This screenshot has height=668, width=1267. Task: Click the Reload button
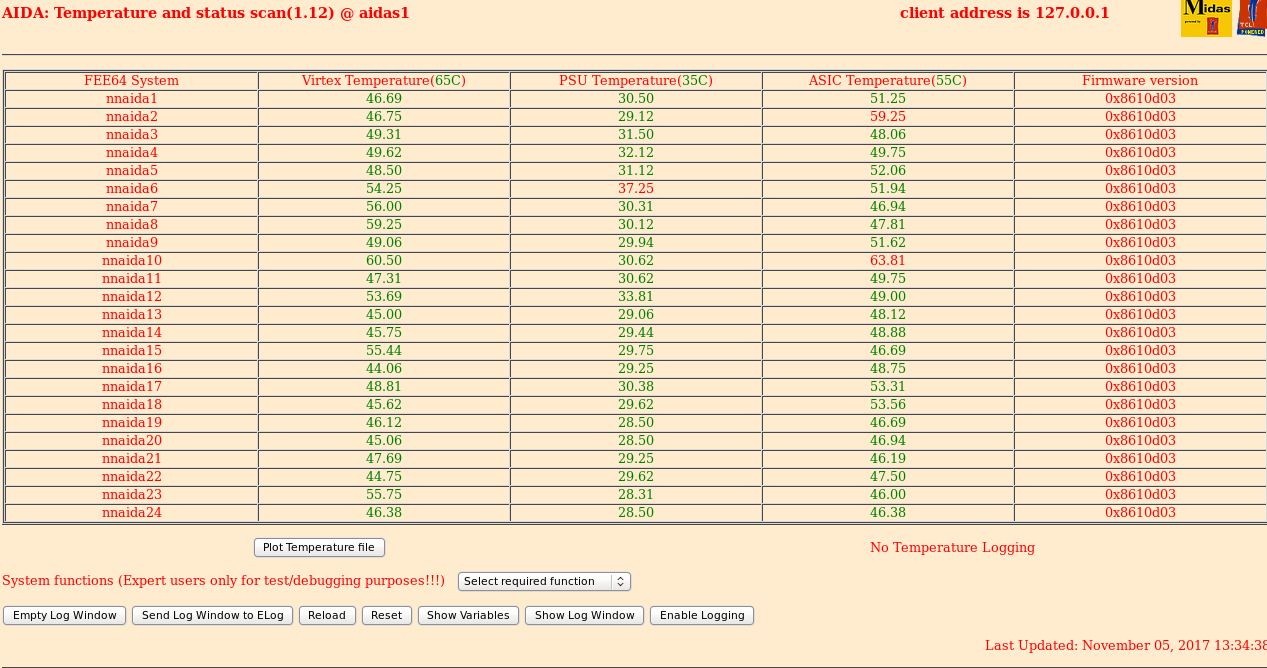click(327, 615)
